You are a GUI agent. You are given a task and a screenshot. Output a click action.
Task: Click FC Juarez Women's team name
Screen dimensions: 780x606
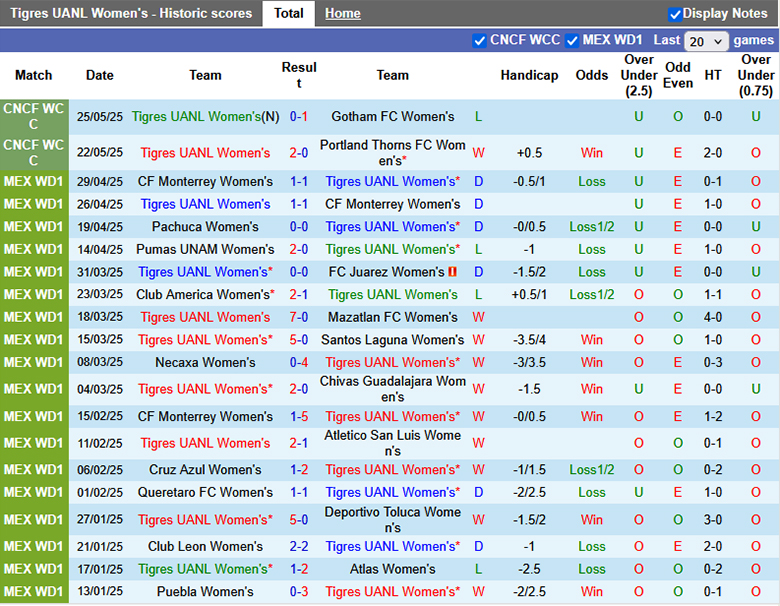(386, 272)
